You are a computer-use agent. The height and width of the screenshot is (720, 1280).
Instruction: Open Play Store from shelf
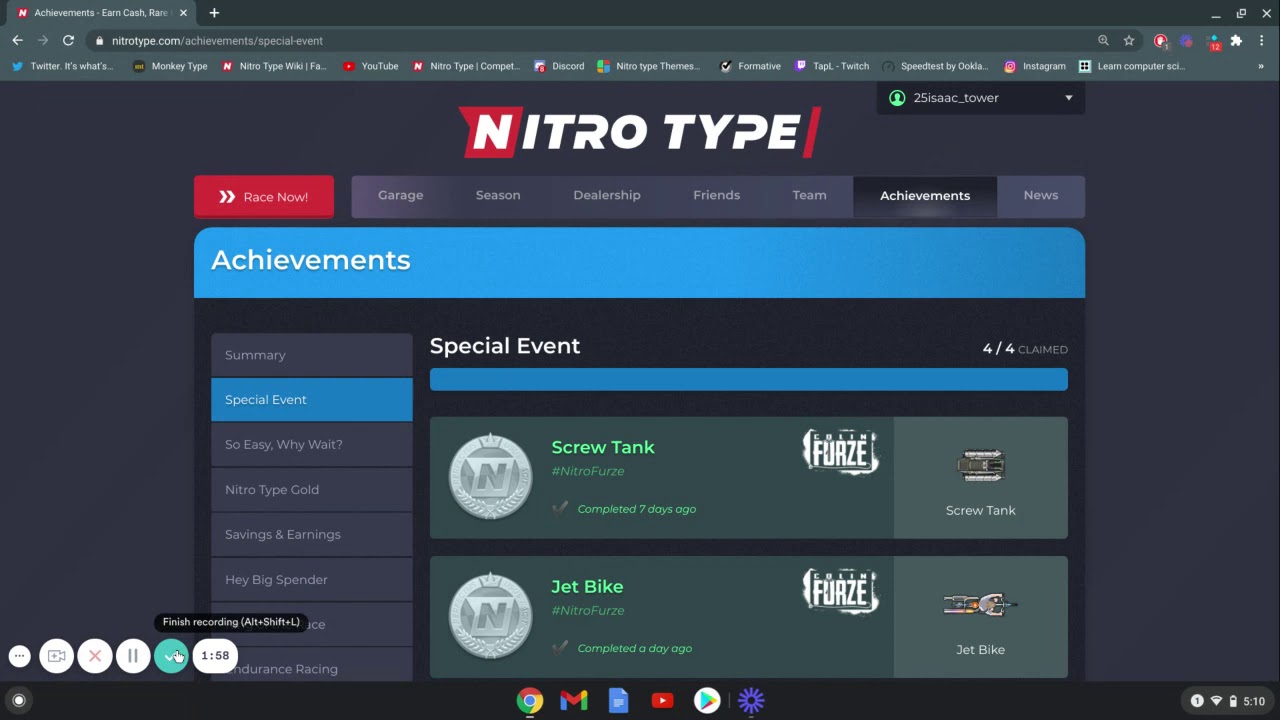[x=707, y=701]
